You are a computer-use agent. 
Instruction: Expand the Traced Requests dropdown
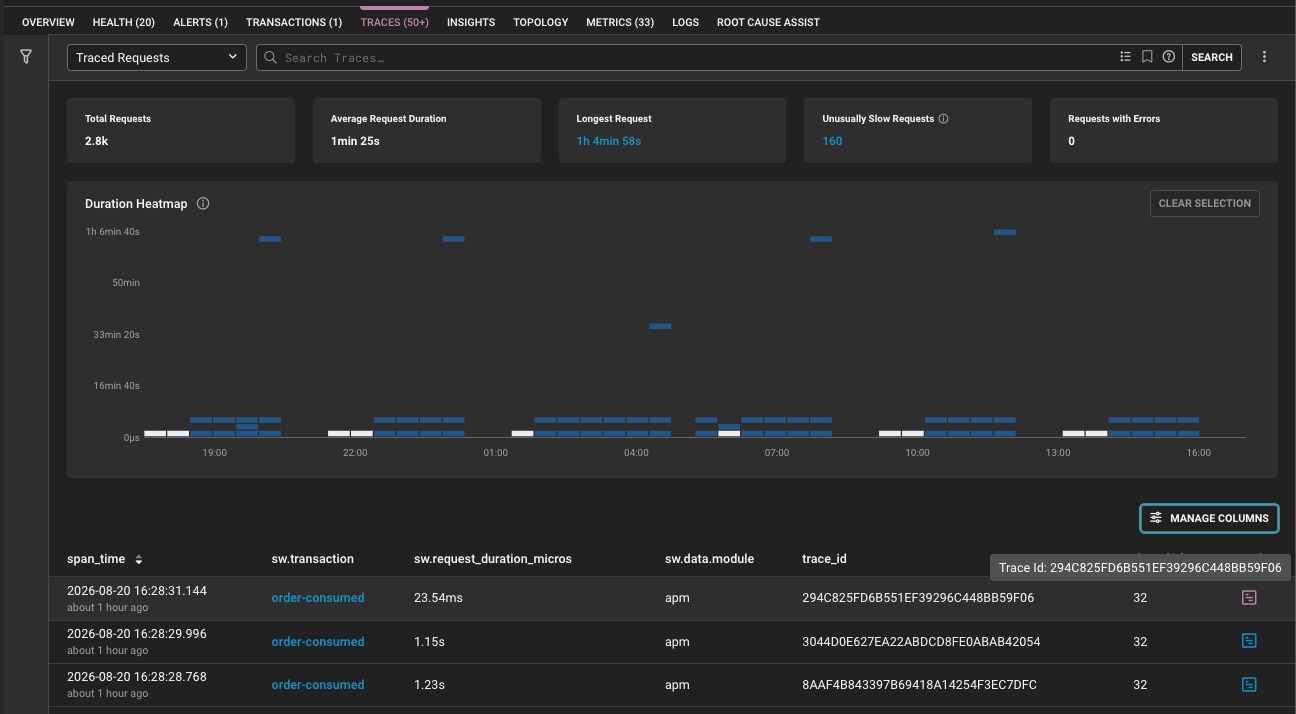(157, 57)
